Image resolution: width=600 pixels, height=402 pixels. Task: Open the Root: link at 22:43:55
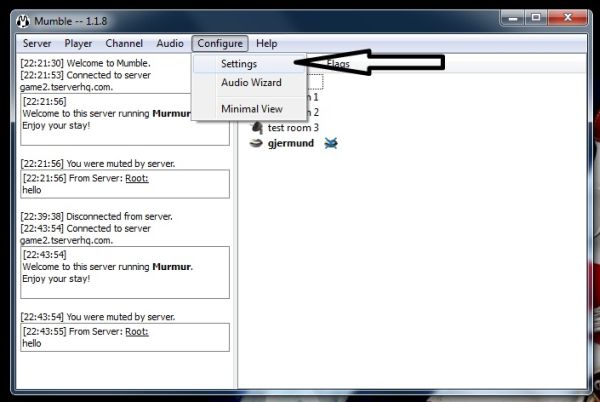[137, 332]
